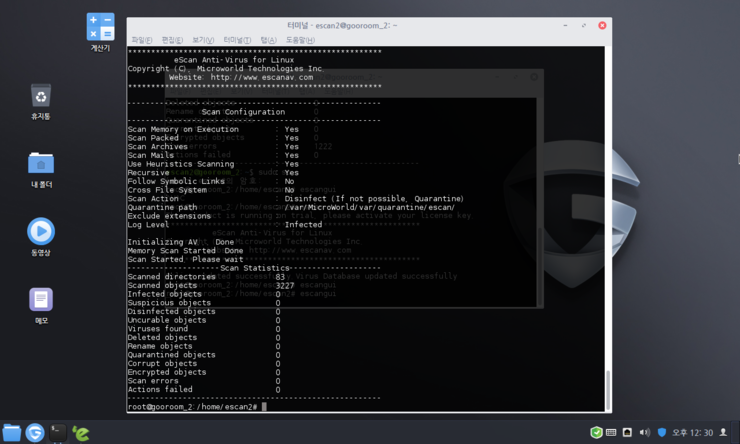
Task: Launch the Gooroom browser from the taskbar
Action: click(x=35, y=433)
